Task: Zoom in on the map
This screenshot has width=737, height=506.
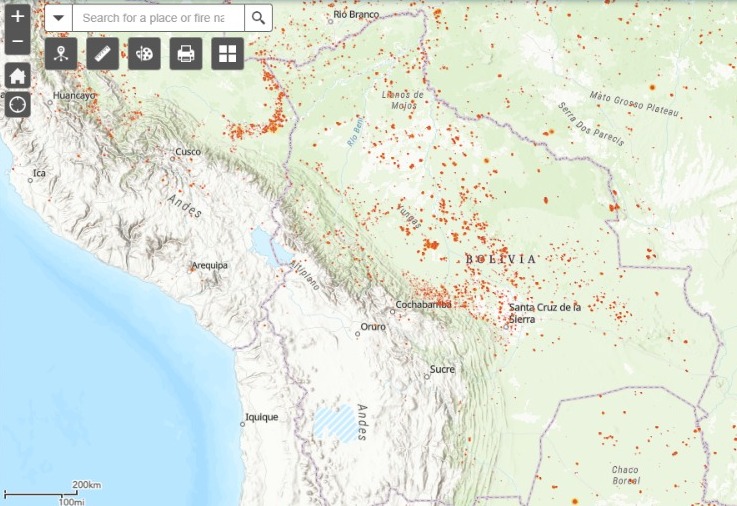Action: point(17,17)
